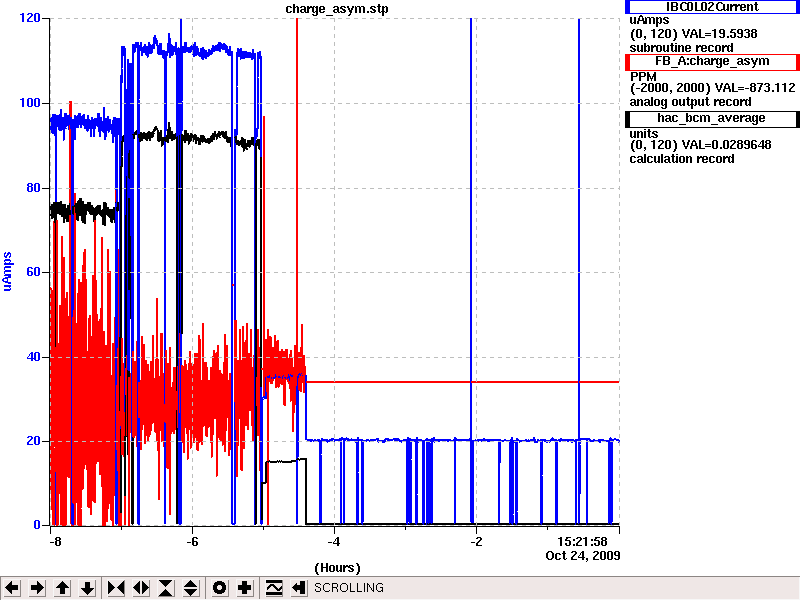Click the vertical zoom-out up-down arrows icon
Viewport: 800px width, 600px height.
tap(190, 588)
